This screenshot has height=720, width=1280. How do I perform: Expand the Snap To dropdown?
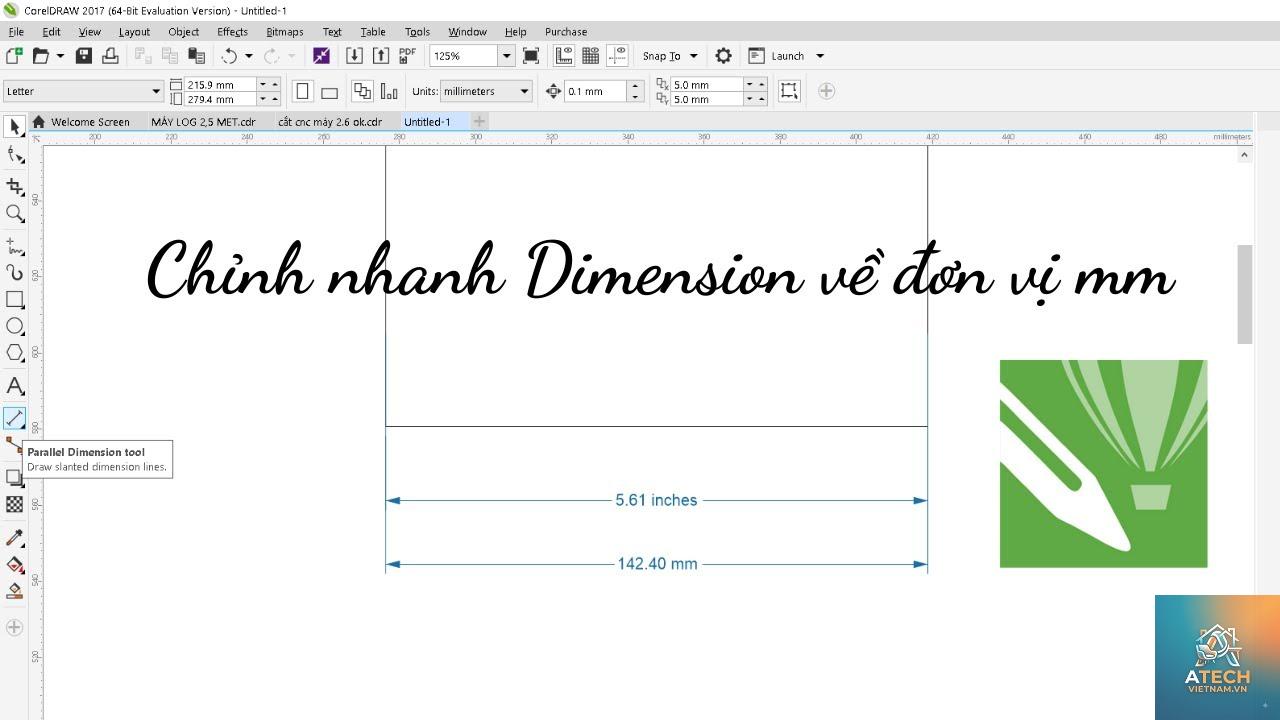point(693,56)
